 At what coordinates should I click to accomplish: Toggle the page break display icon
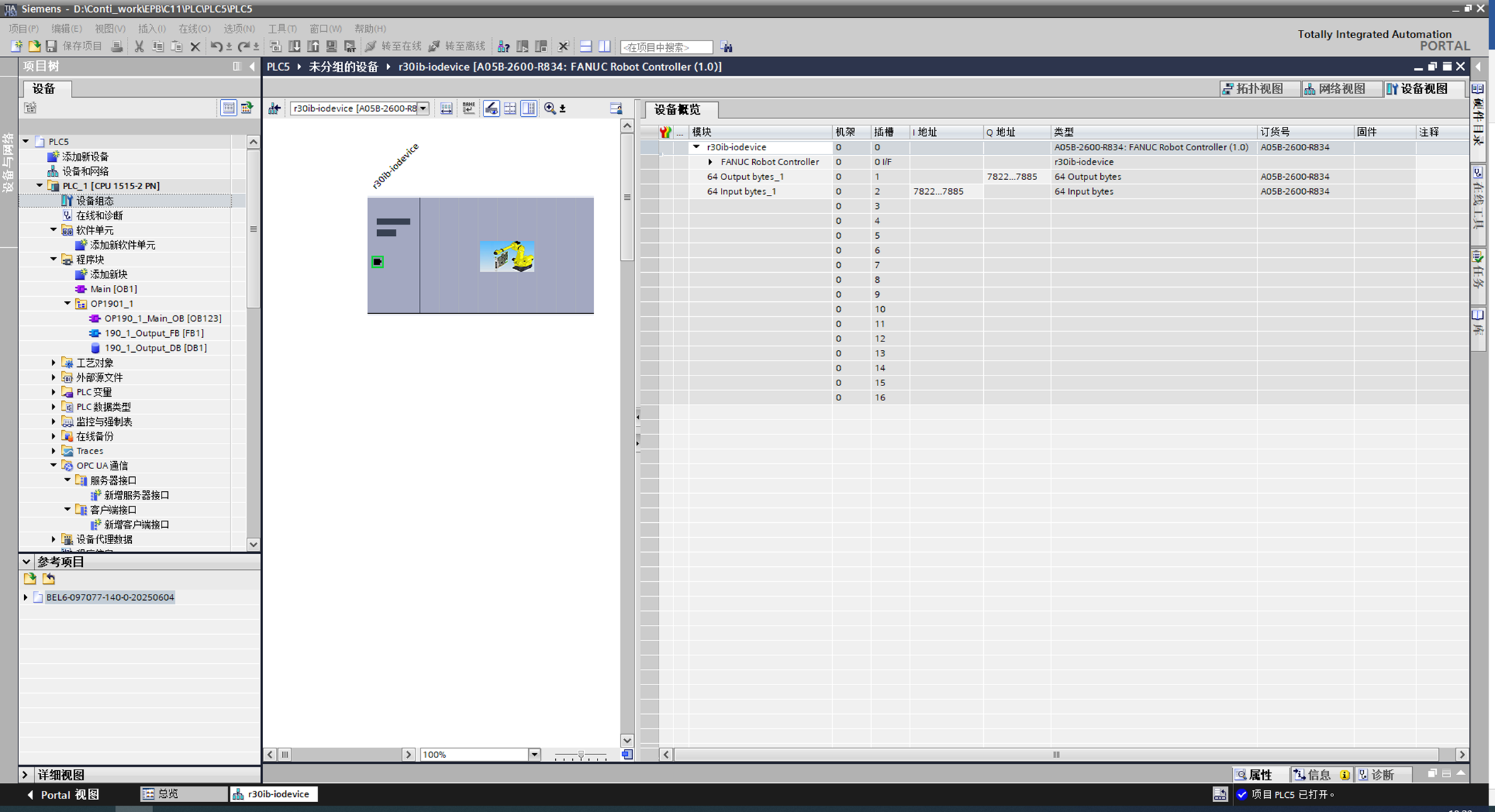[510, 108]
